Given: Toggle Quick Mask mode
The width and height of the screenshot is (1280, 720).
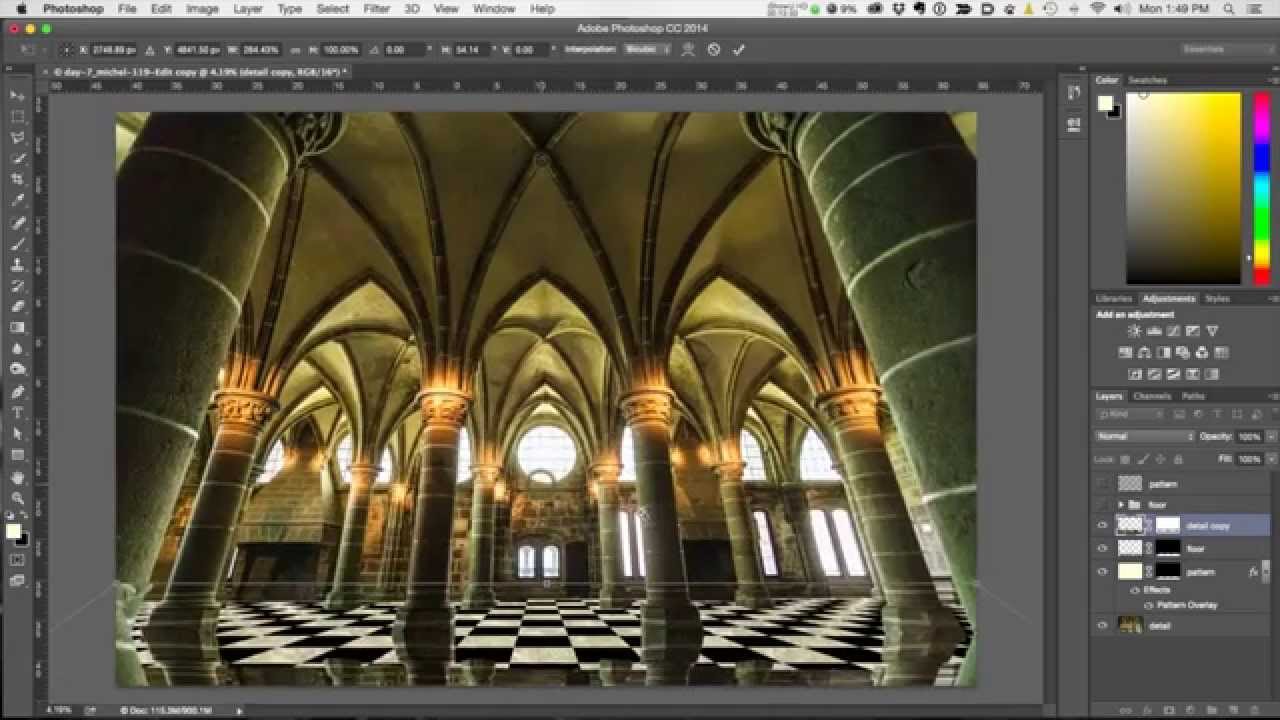Looking at the screenshot, I should (x=17, y=560).
